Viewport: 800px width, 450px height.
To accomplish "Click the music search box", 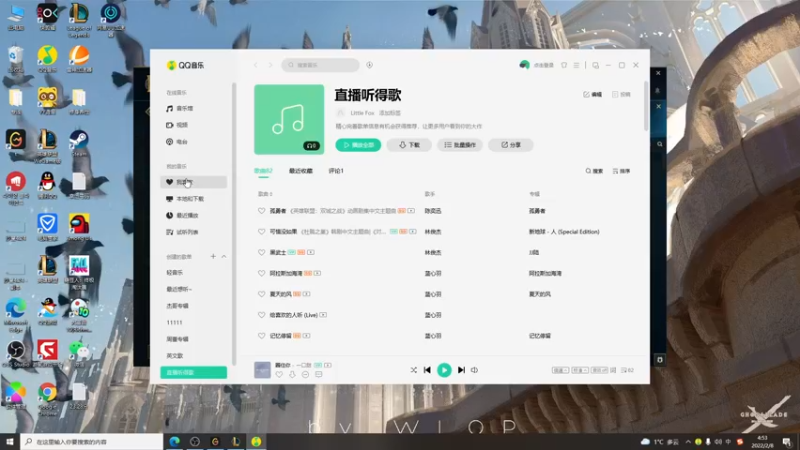I will pos(320,65).
